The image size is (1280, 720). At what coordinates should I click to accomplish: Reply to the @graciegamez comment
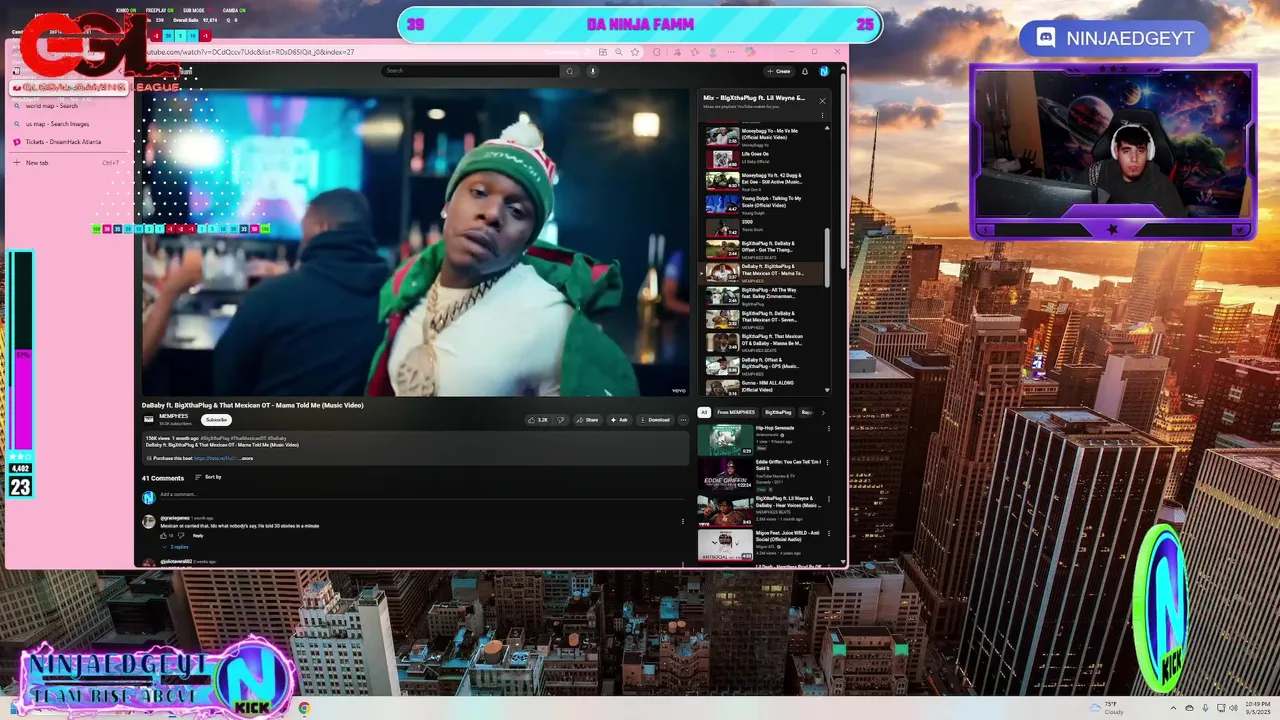pyautogui.click(x=198, y=535)
